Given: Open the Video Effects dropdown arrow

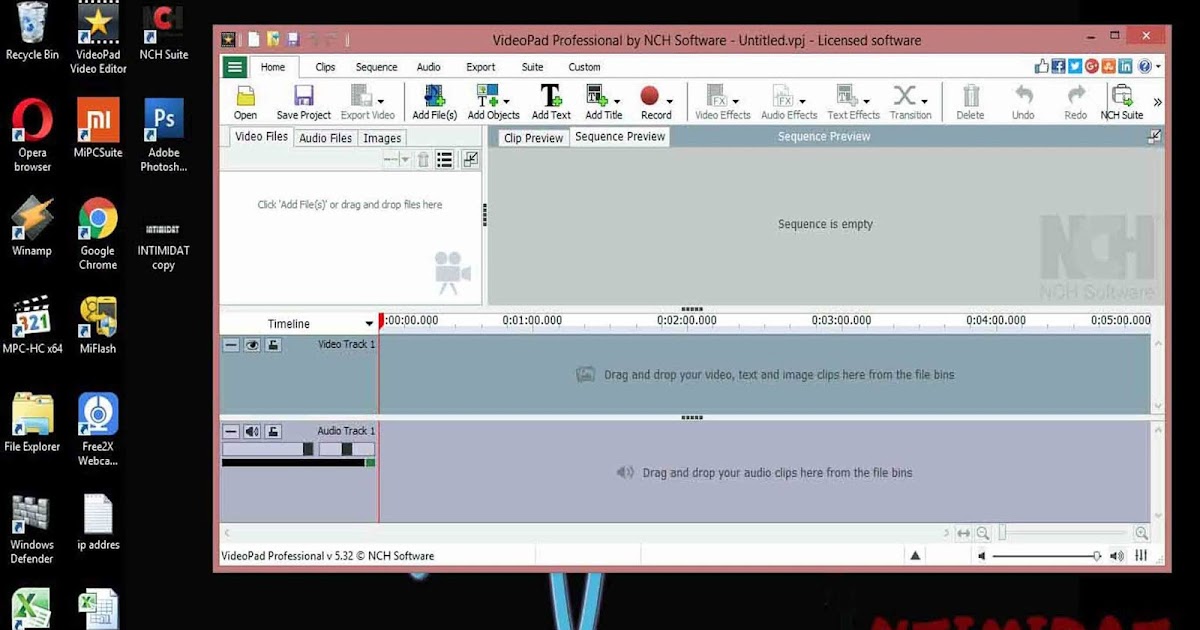Looking at the screenshot, I should point(735,101).
